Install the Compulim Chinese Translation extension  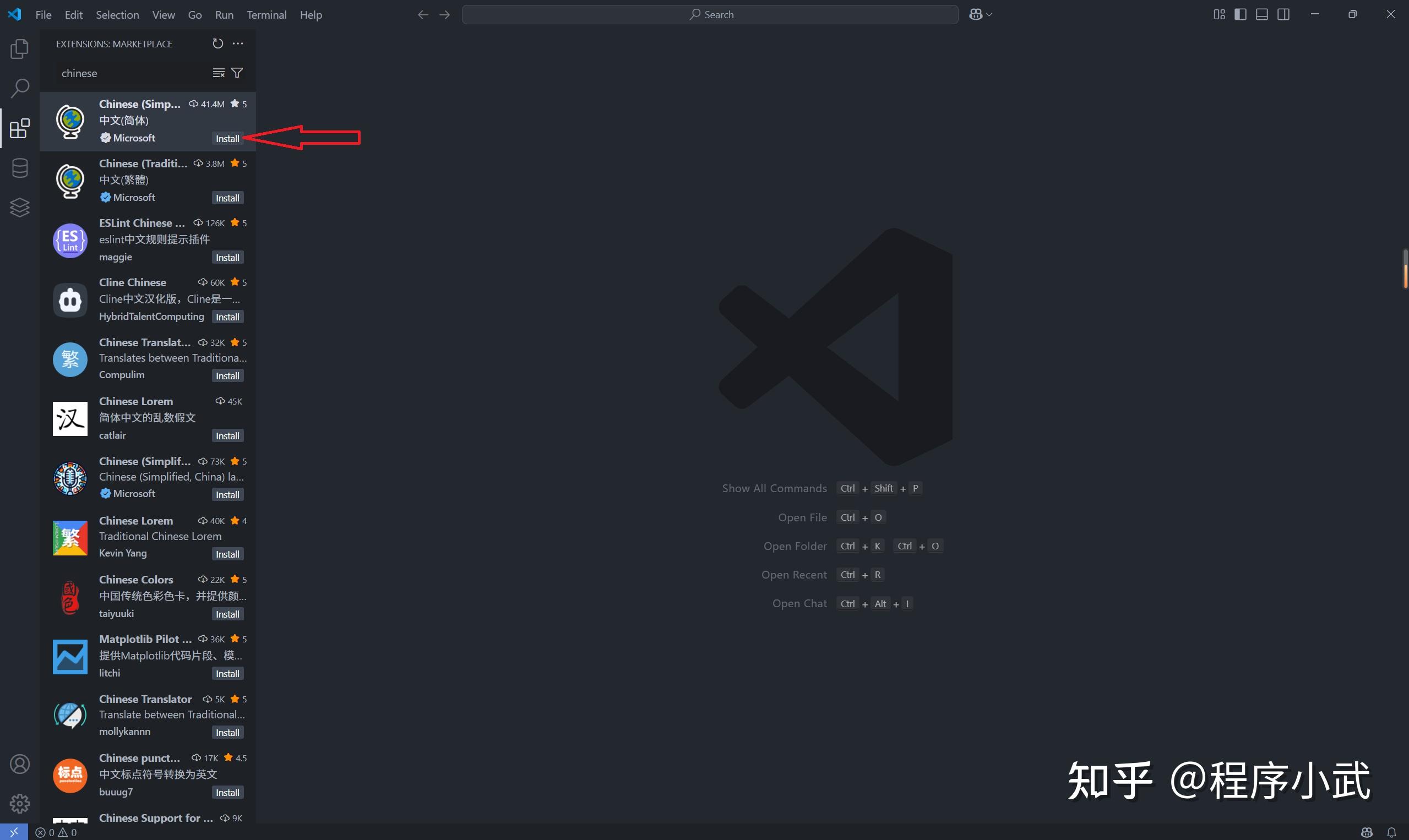tap(227, 376)
